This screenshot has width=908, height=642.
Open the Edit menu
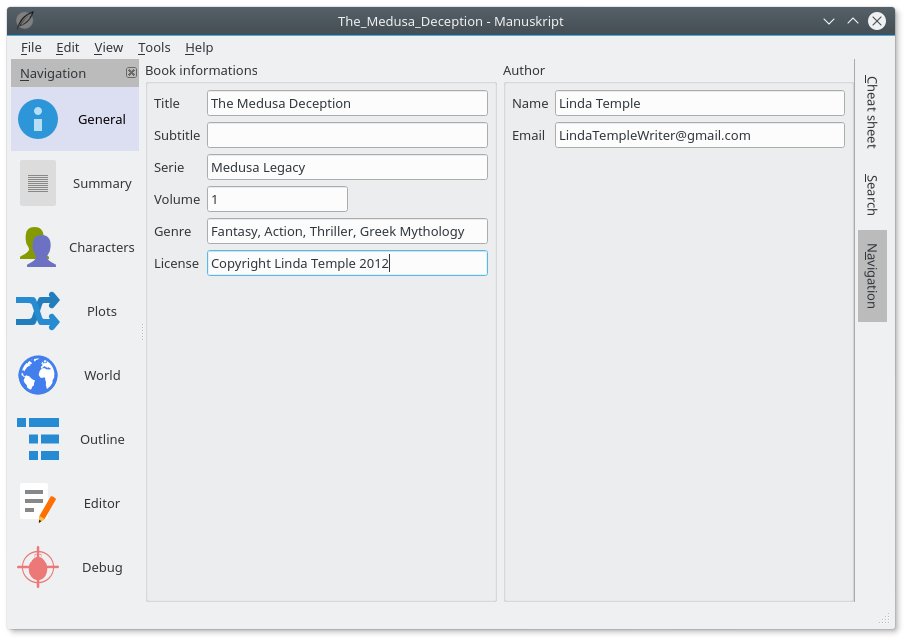pos(67,47)
